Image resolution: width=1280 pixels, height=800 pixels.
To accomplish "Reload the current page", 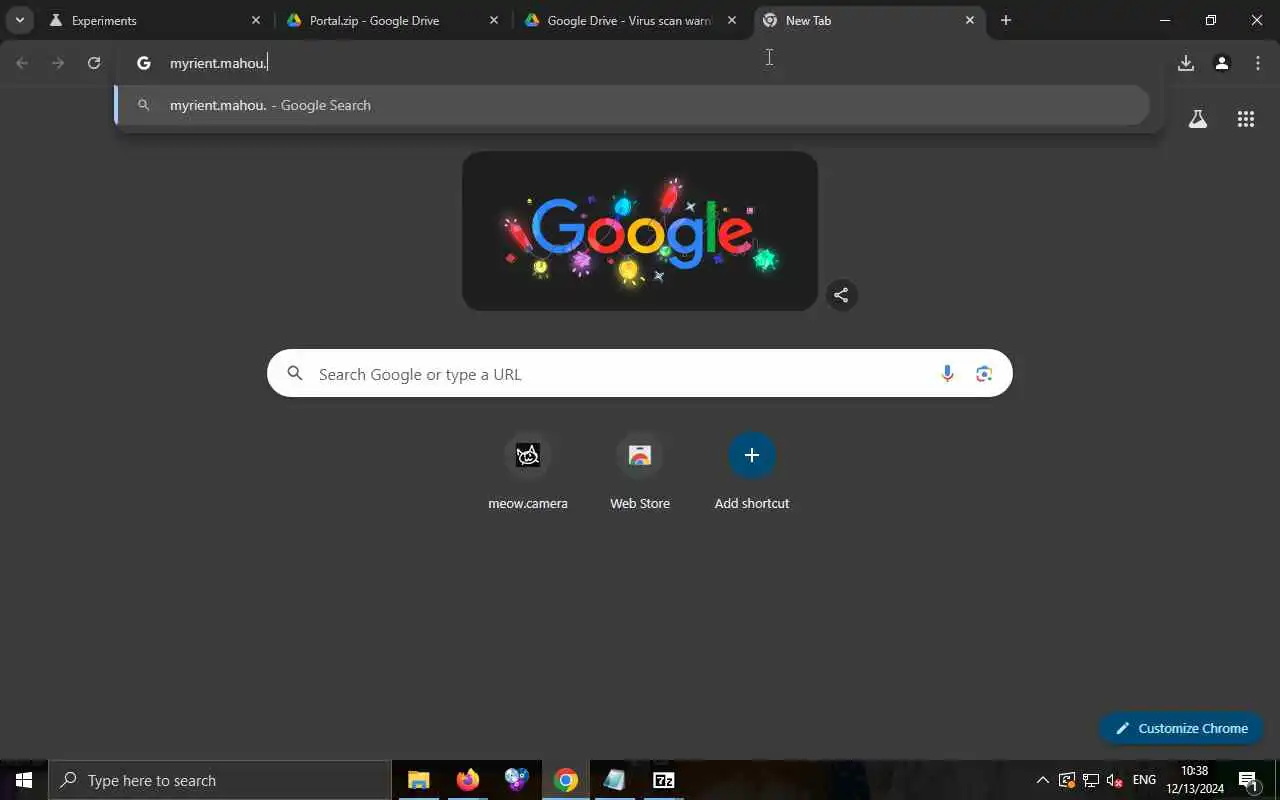I will pos(94,63).
